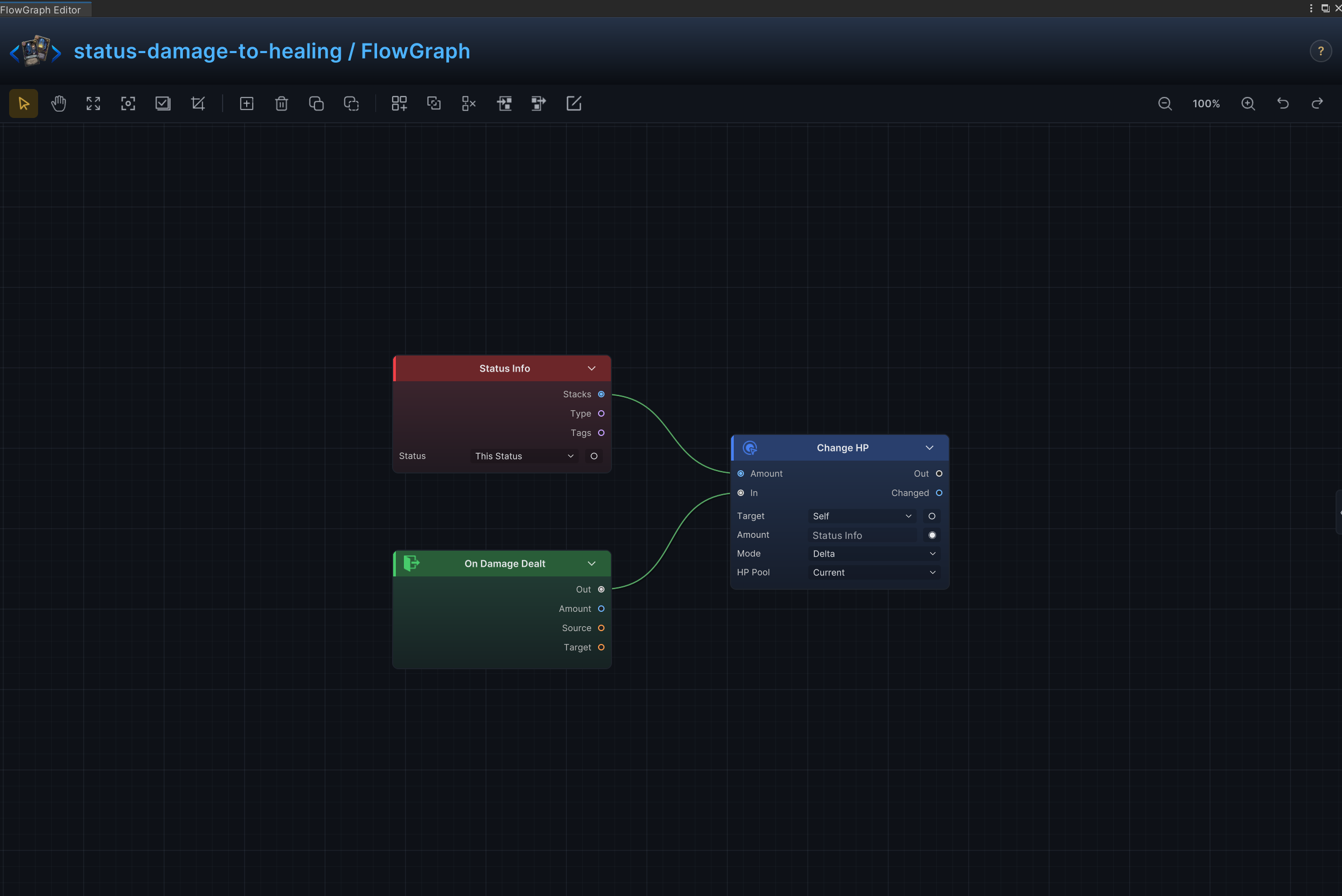Click the Status field port circle

tap(594, 456)
